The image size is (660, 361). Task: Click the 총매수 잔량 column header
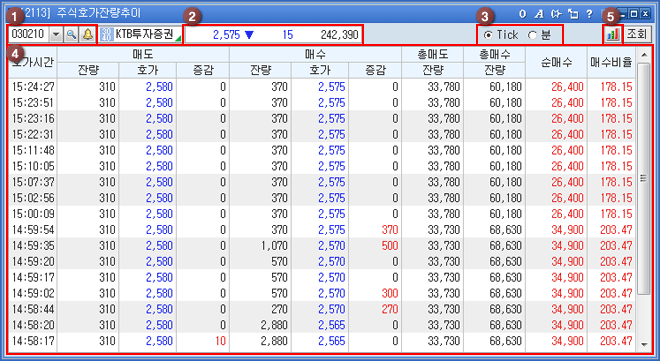click(x=494, y=62)
